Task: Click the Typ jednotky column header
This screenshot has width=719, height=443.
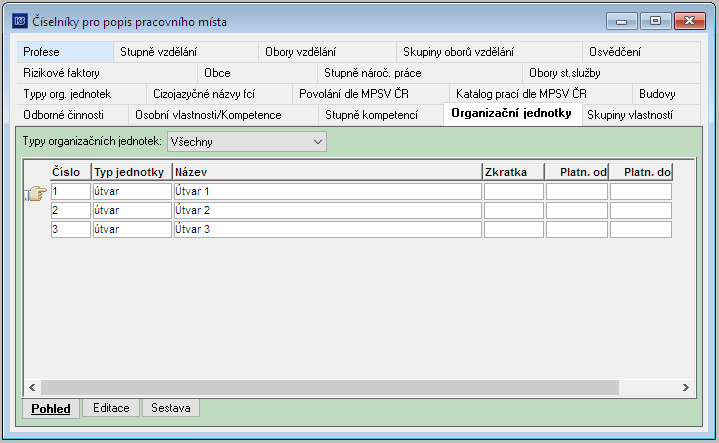Action: [132, 172]
